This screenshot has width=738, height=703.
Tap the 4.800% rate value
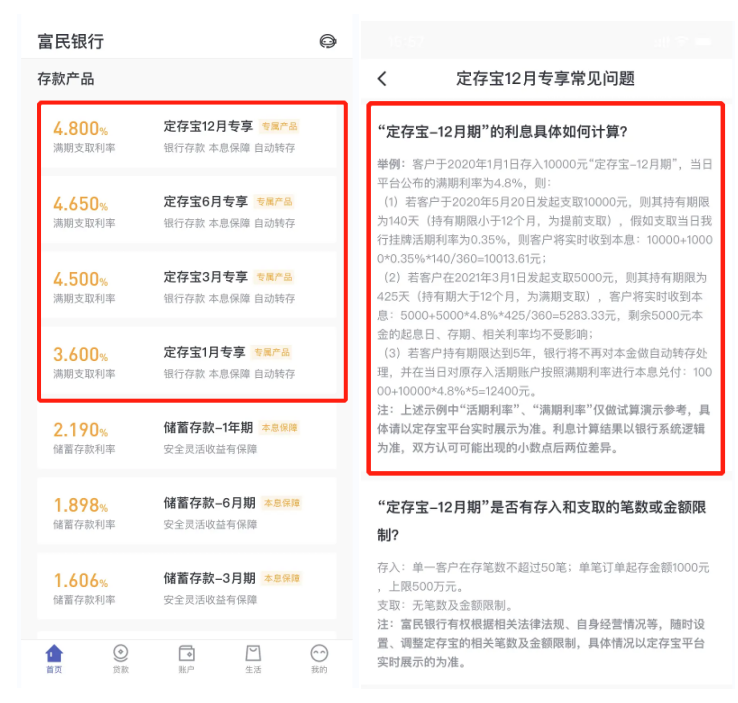[x=80, y=128]
